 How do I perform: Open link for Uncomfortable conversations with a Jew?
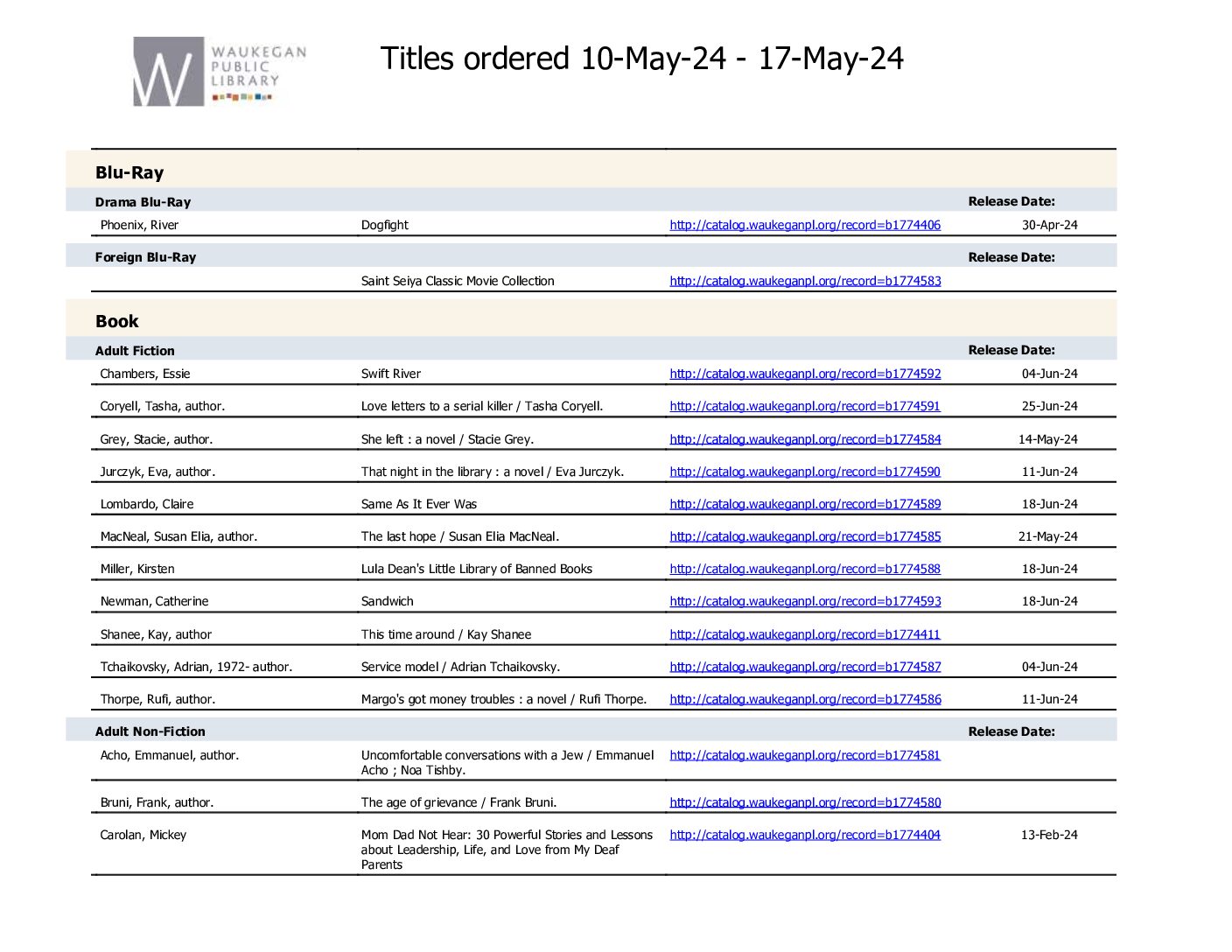pyautogui.click(x=805, y=755)
